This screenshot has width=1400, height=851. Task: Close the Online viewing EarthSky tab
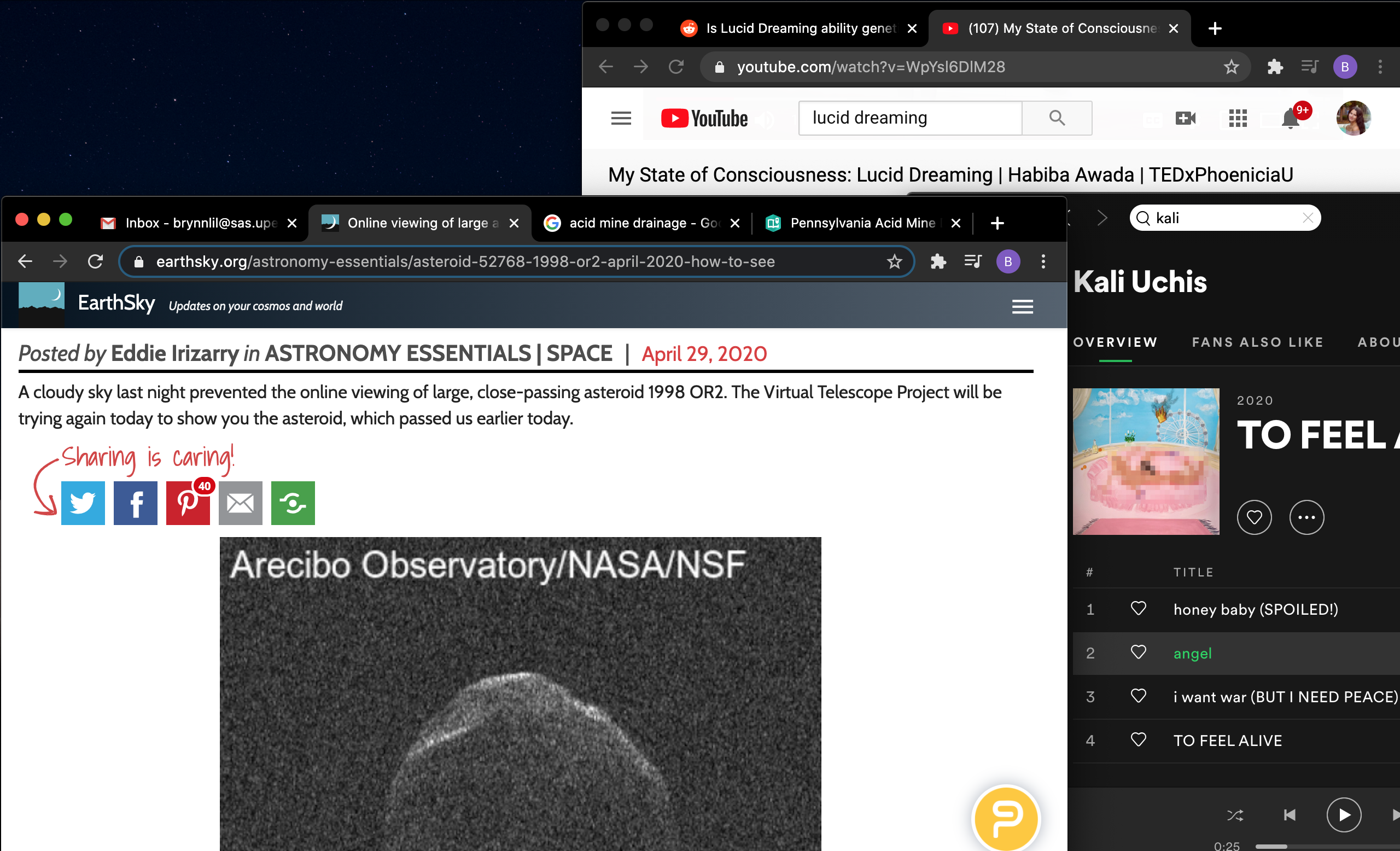pos(514,223)
